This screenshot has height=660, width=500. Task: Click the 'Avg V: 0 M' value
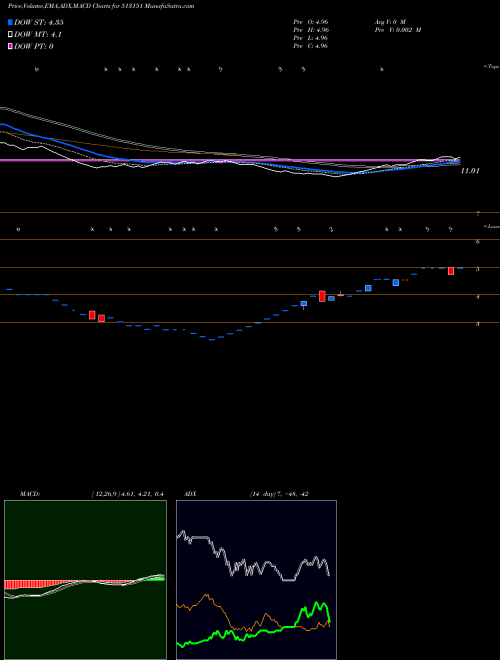coord(390,22)
